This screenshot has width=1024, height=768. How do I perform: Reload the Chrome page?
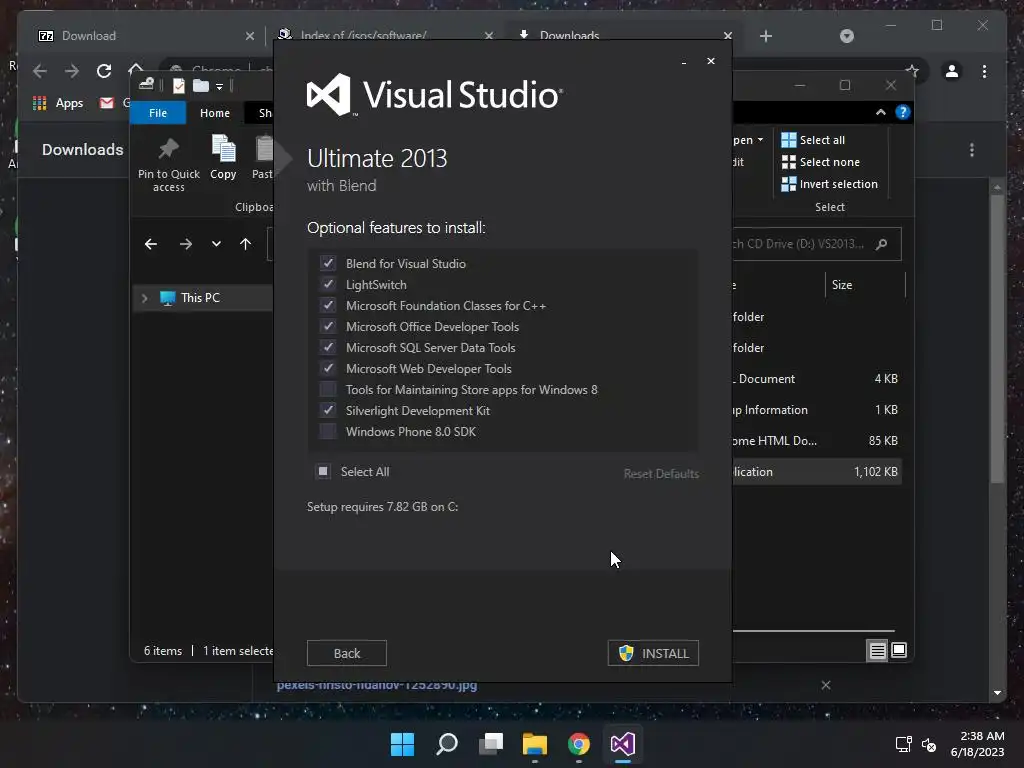point(104,71)
